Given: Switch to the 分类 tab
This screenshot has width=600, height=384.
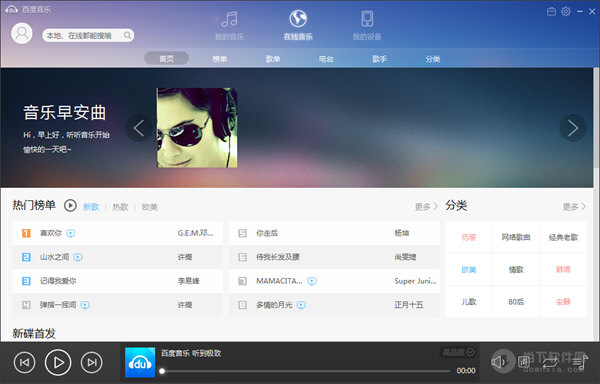Looking at the screenshot, I should pyautogui.click(x=433, y=59).
